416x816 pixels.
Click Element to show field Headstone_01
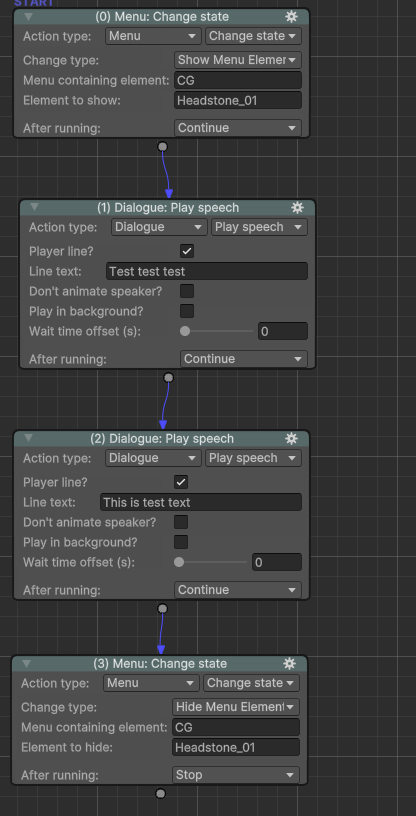(x=237, y=100)
